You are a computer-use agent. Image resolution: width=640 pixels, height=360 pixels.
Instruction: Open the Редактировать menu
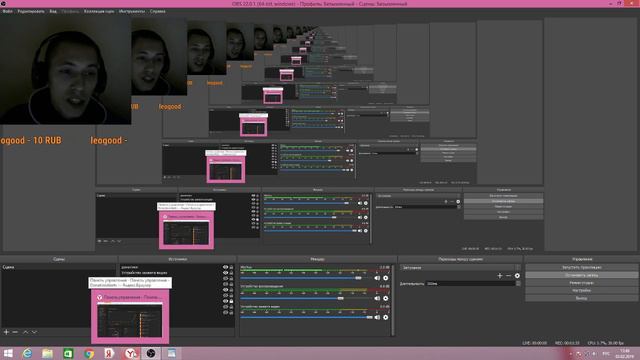(x=31, y=11)
